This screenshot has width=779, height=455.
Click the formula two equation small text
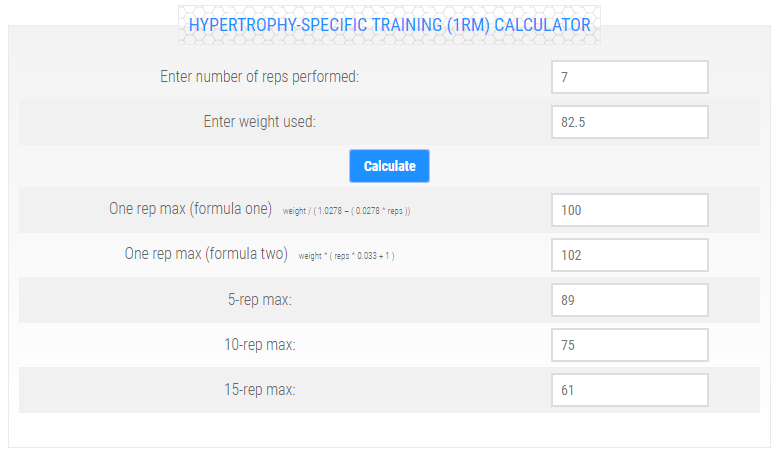(346, 256)
